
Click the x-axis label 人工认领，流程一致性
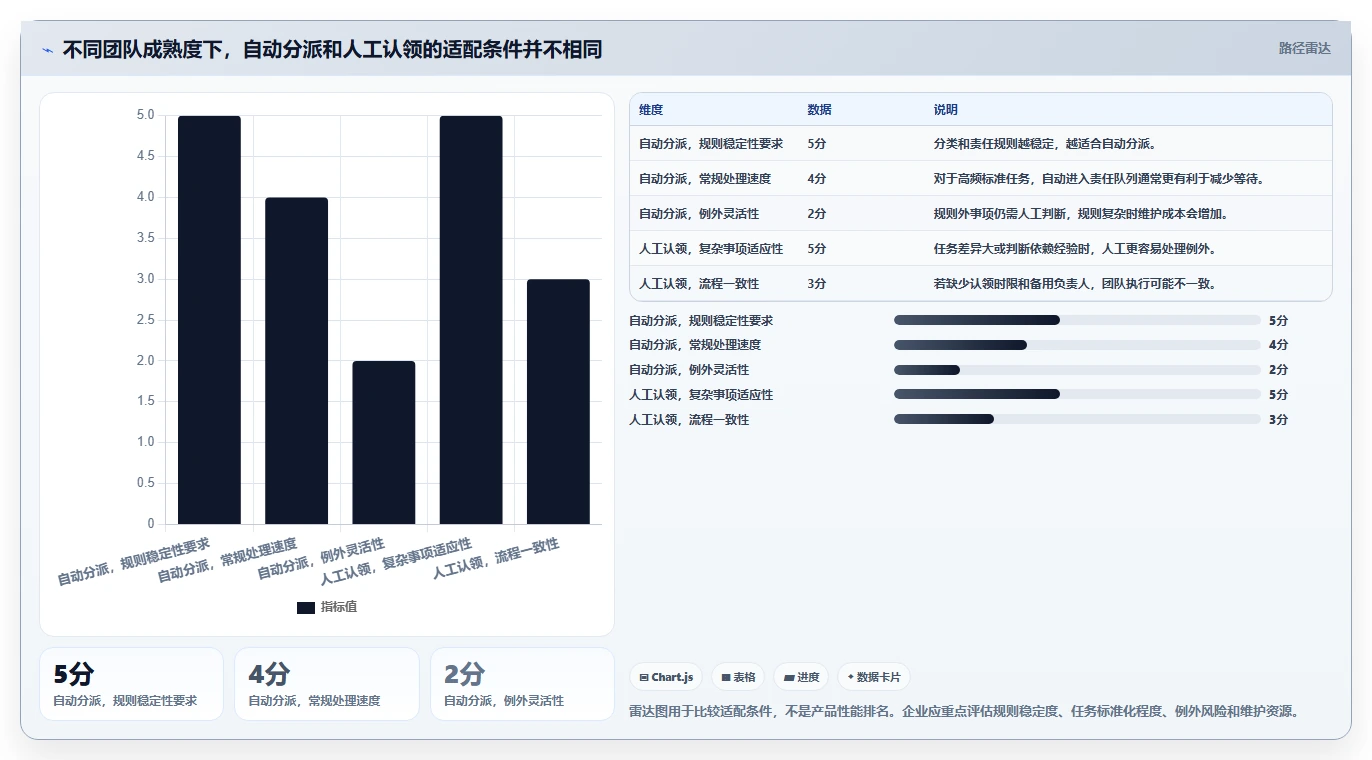[x=497, y=560]
